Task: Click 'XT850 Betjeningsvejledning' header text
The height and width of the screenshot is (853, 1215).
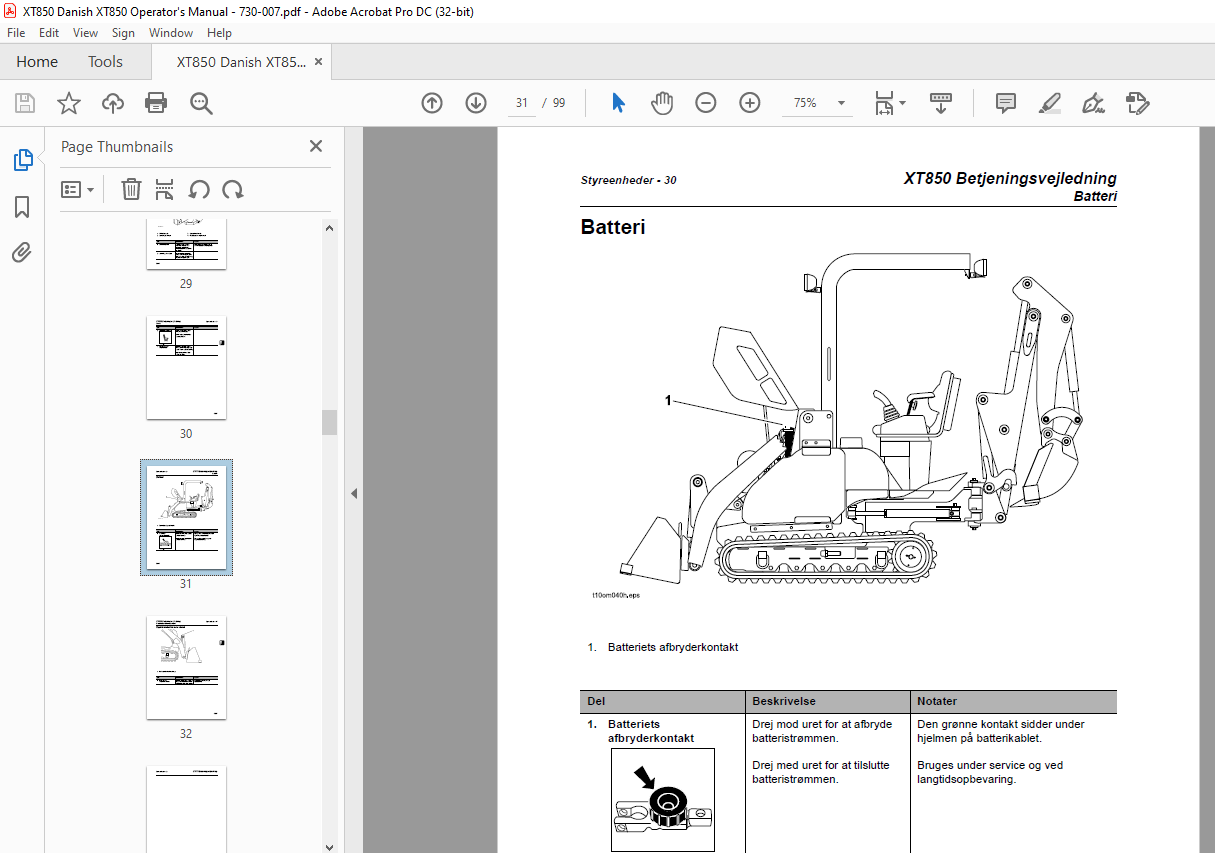Action: click(1010, 178)
